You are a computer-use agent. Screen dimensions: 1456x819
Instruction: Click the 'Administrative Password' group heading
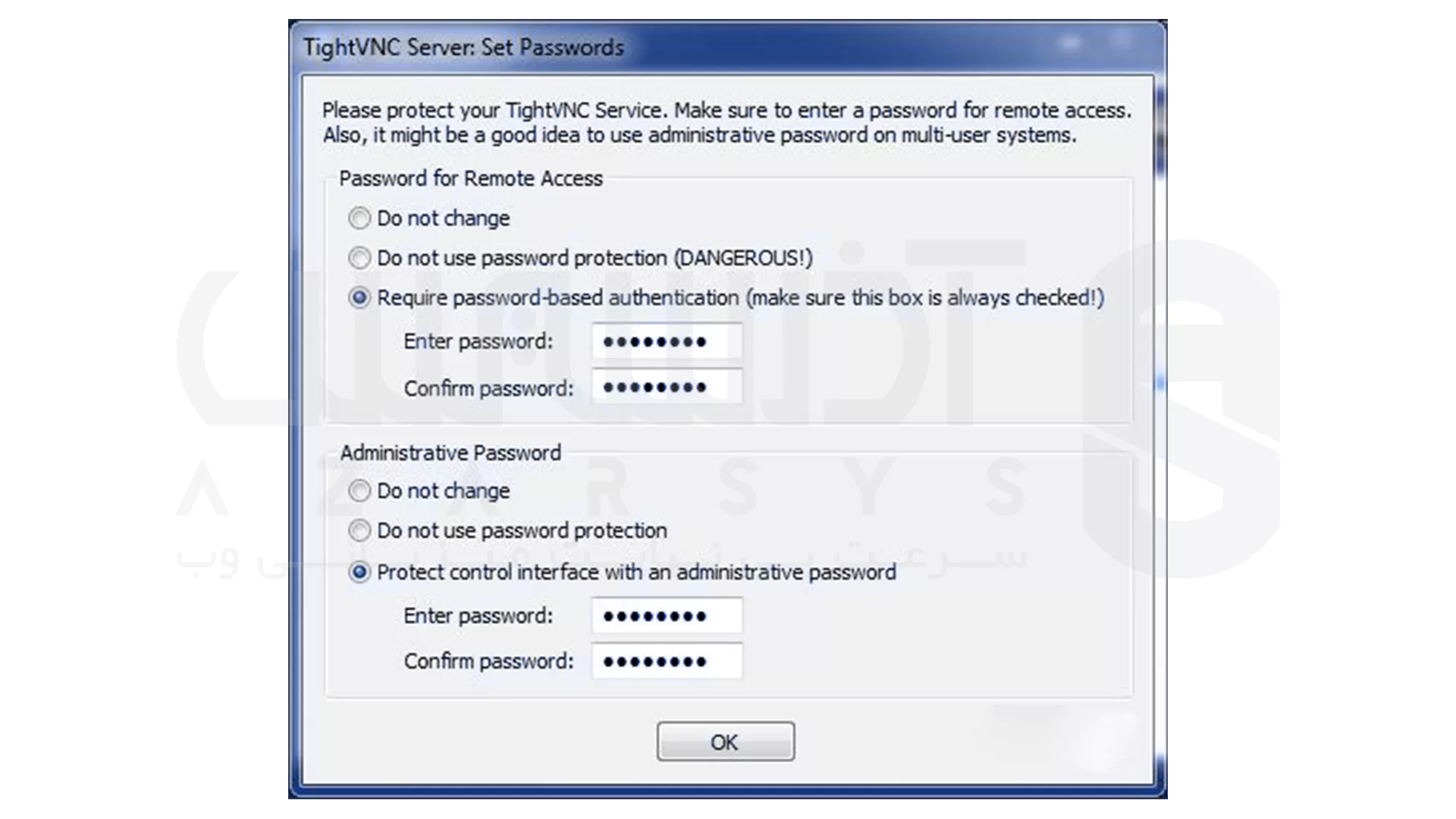pyautogui.click(x=450, y=453)
